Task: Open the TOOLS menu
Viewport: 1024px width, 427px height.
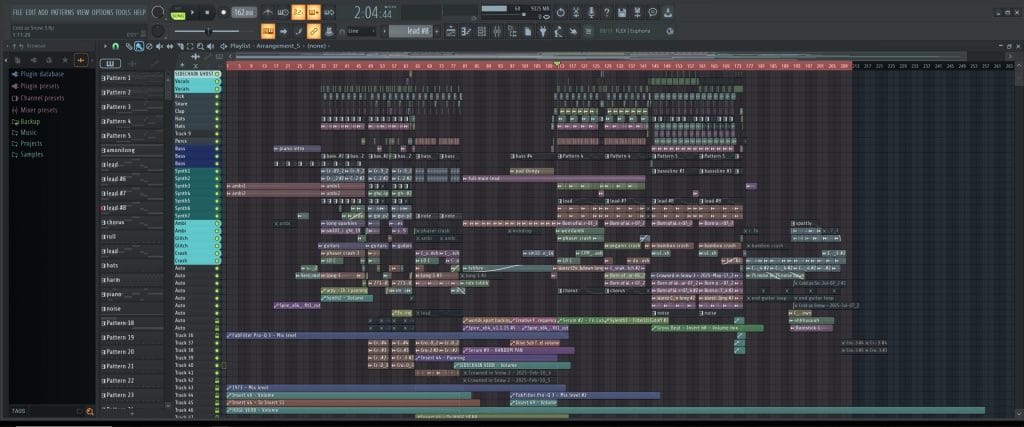Action: click(122, 12)
